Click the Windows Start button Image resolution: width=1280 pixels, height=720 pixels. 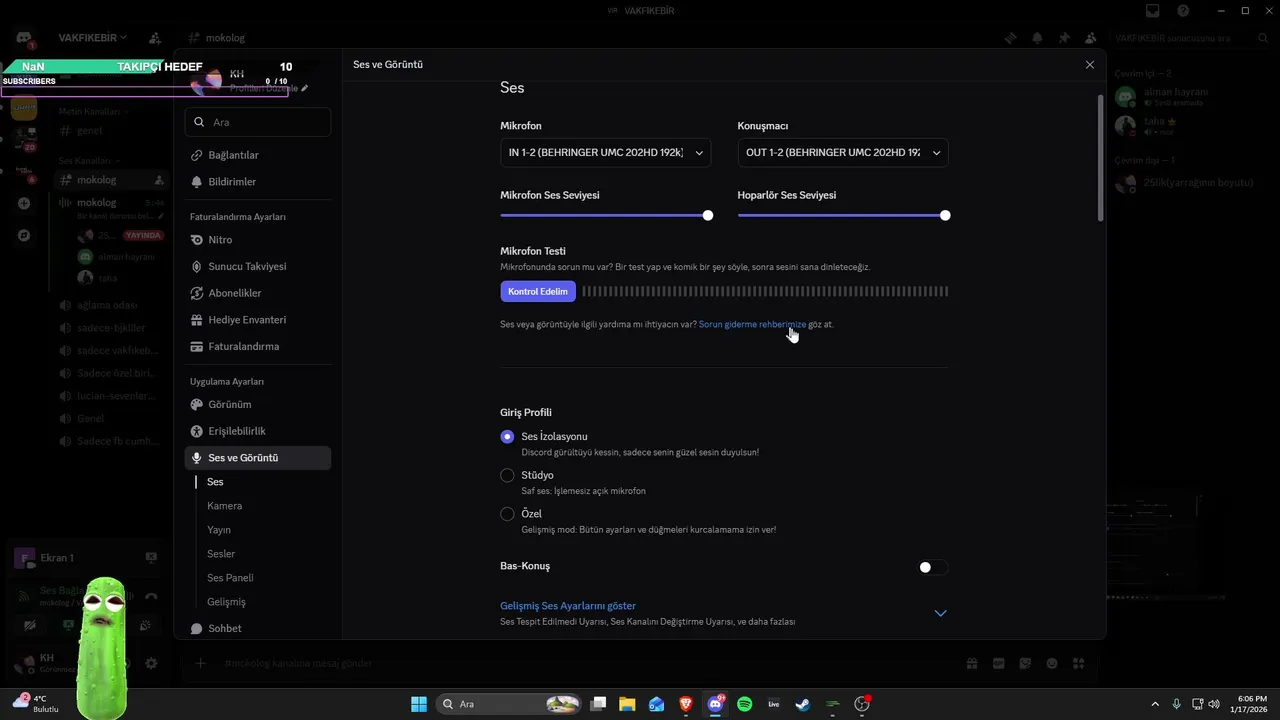(x=419, y=704)
